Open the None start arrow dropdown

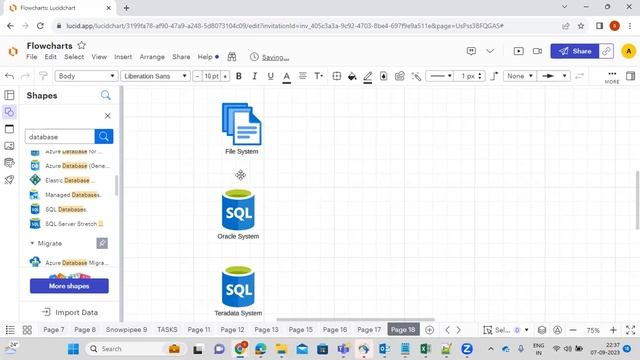(520, 76)
